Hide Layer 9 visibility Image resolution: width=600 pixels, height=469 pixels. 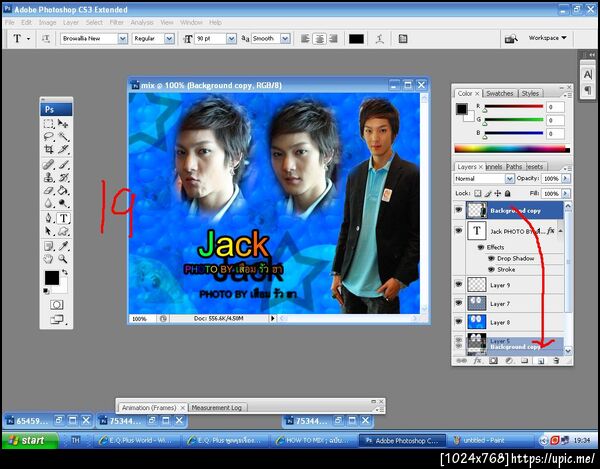(x=458, y=284)
